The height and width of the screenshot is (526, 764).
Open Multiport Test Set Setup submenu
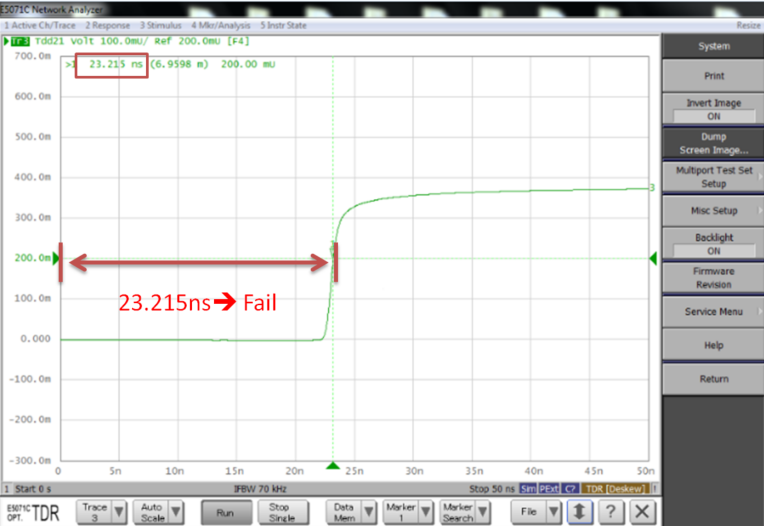coord(714,177)
